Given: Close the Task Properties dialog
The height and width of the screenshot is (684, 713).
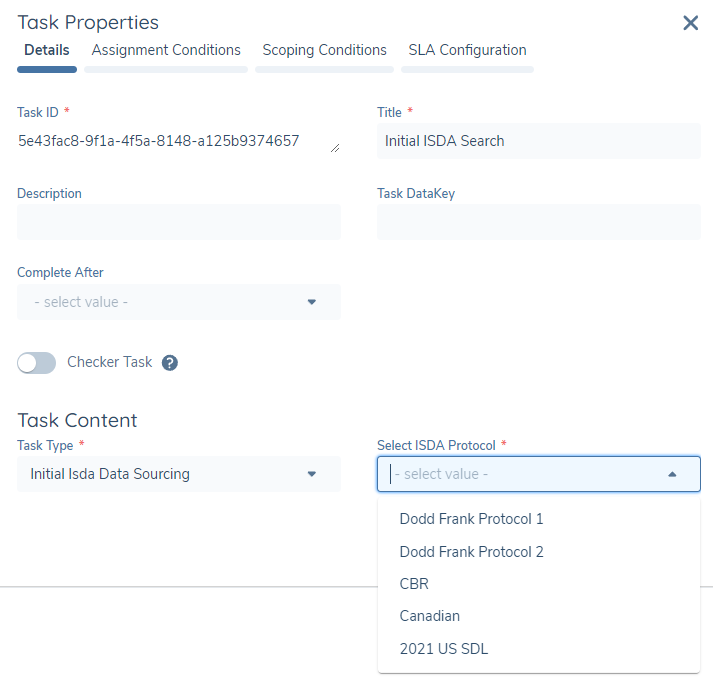Looking at the screenshot, I should pos(690,23).
